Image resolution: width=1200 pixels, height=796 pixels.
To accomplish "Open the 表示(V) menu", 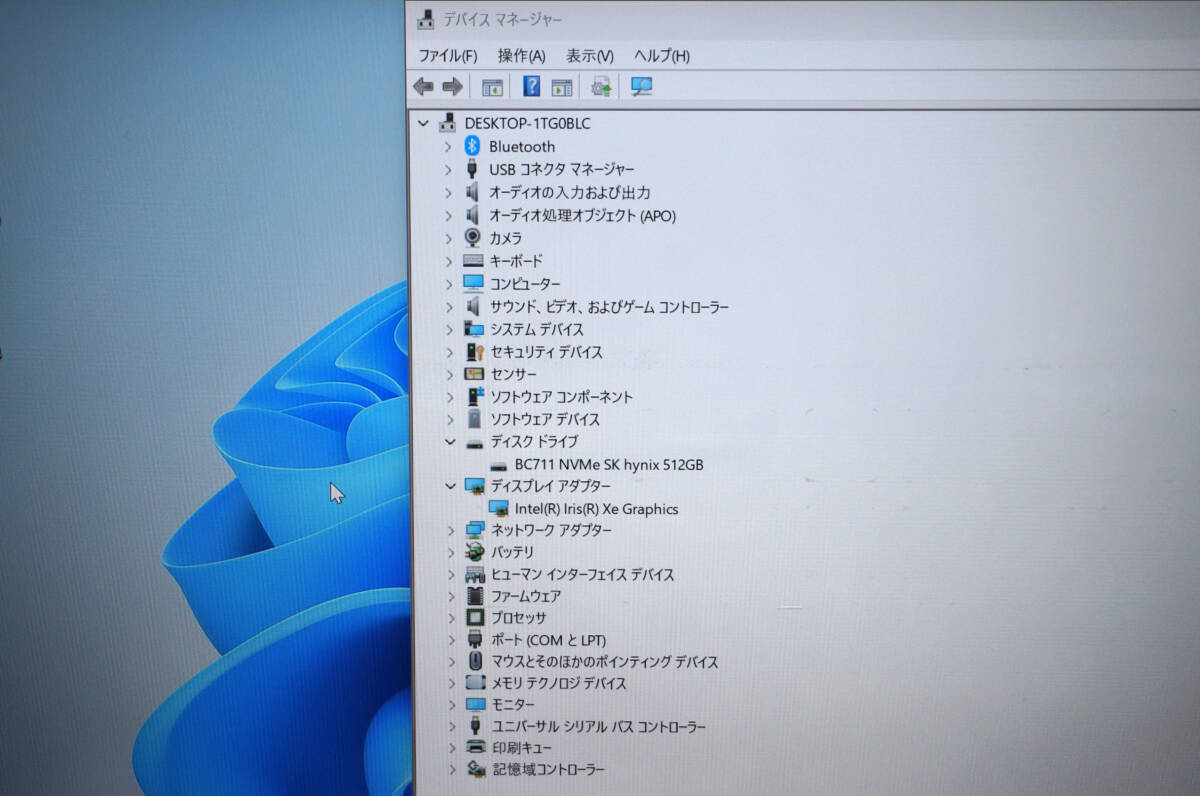I will 590,56.
